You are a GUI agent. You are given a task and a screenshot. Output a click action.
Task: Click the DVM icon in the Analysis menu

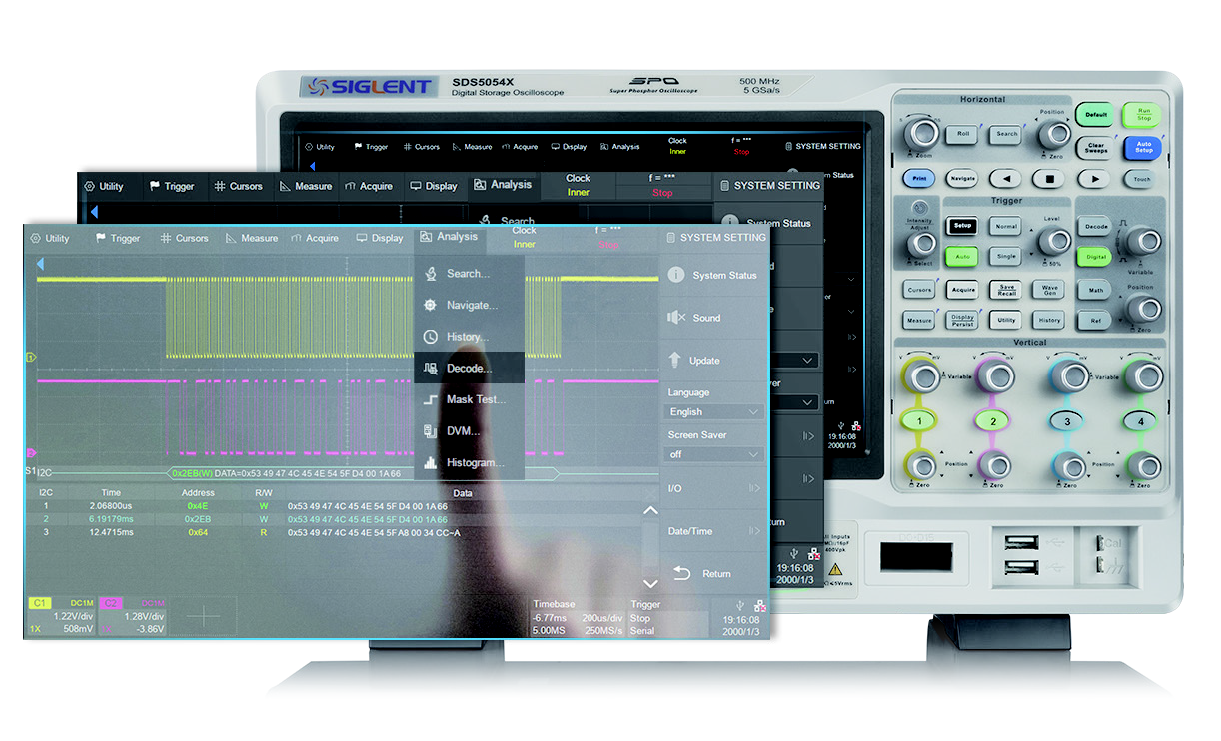point(431,431)
